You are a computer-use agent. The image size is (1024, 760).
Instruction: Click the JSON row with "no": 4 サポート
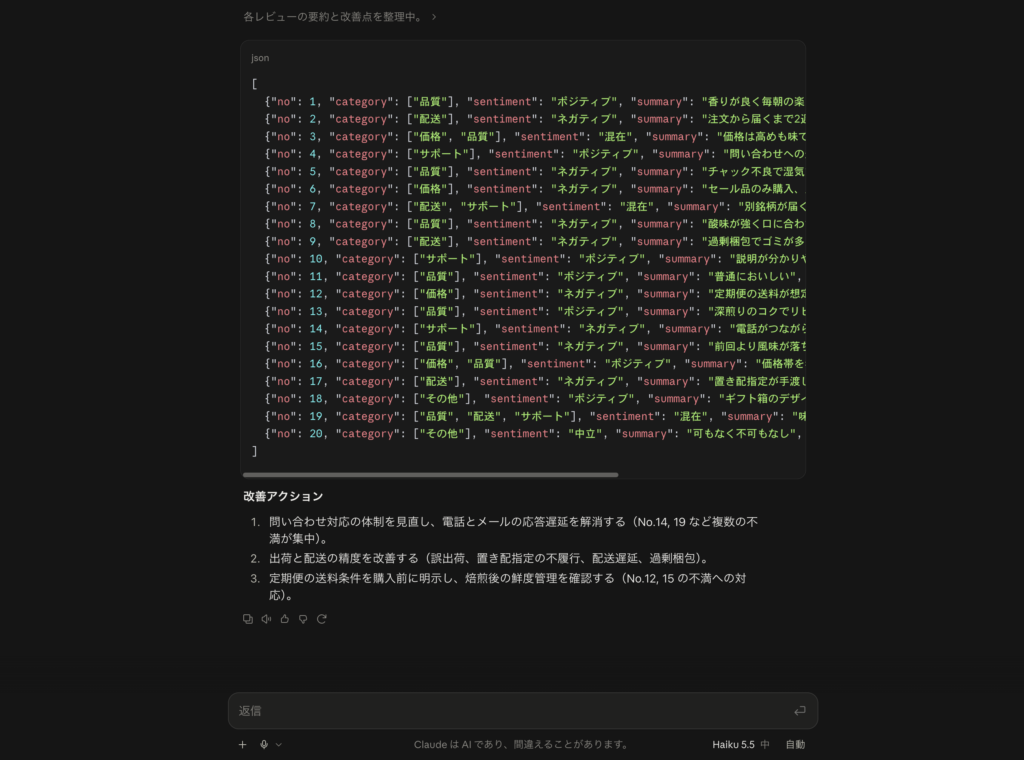pos(534,154)
